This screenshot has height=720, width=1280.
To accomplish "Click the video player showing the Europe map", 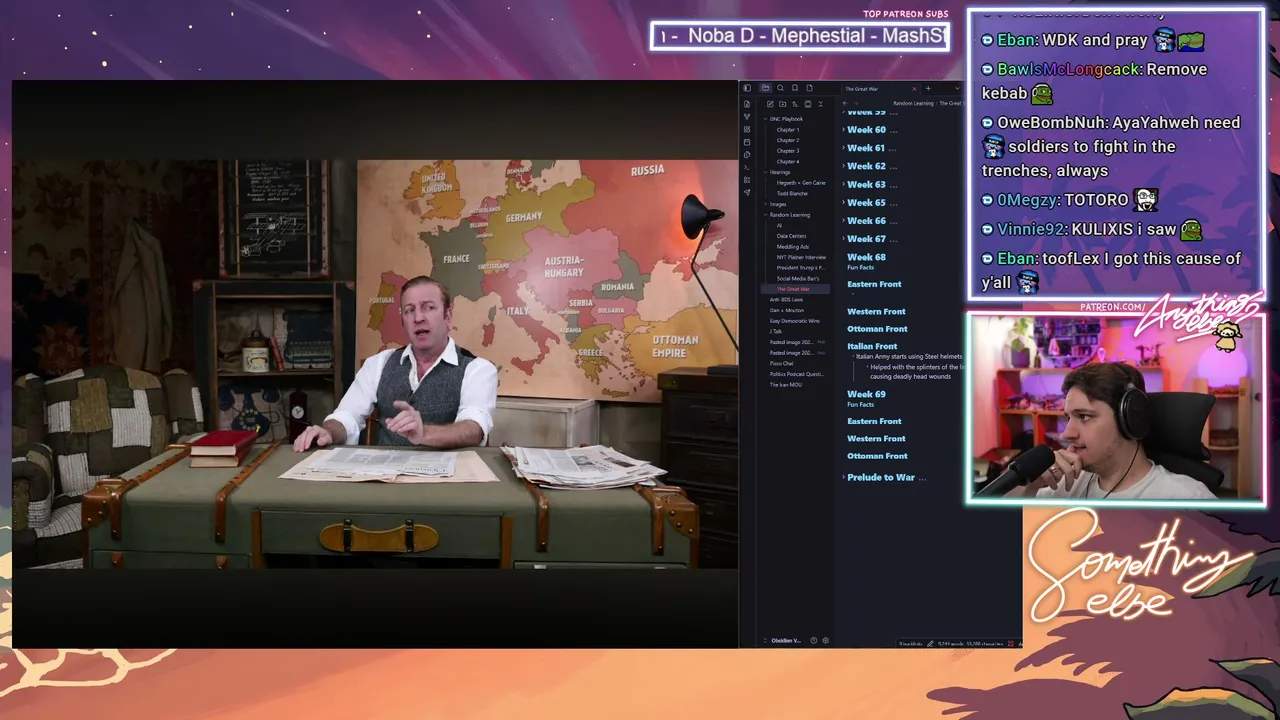I will 375,364.
